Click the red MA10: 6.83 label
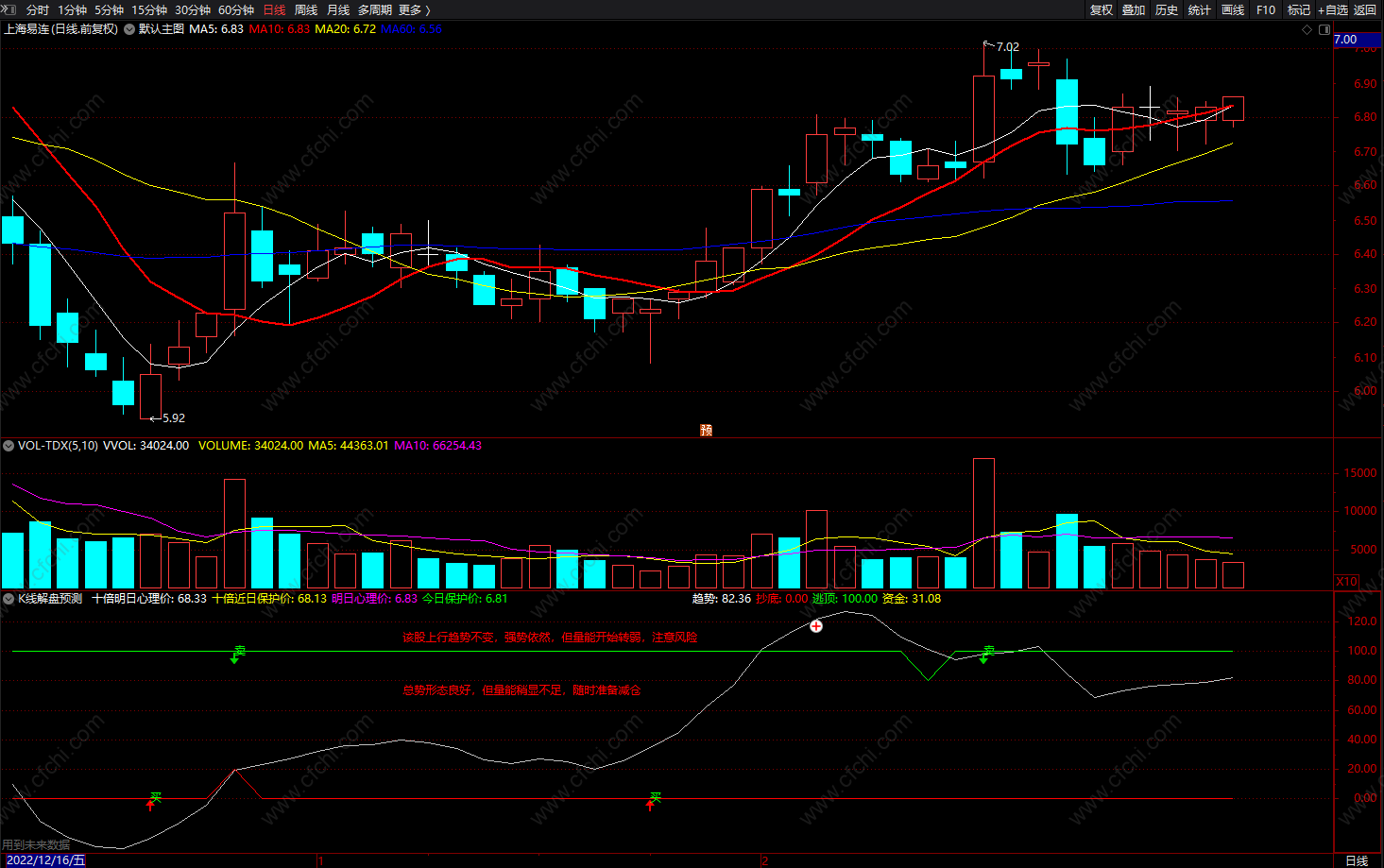The width and height of the screenshot is (1384, 868). click(x=280, y=29)
